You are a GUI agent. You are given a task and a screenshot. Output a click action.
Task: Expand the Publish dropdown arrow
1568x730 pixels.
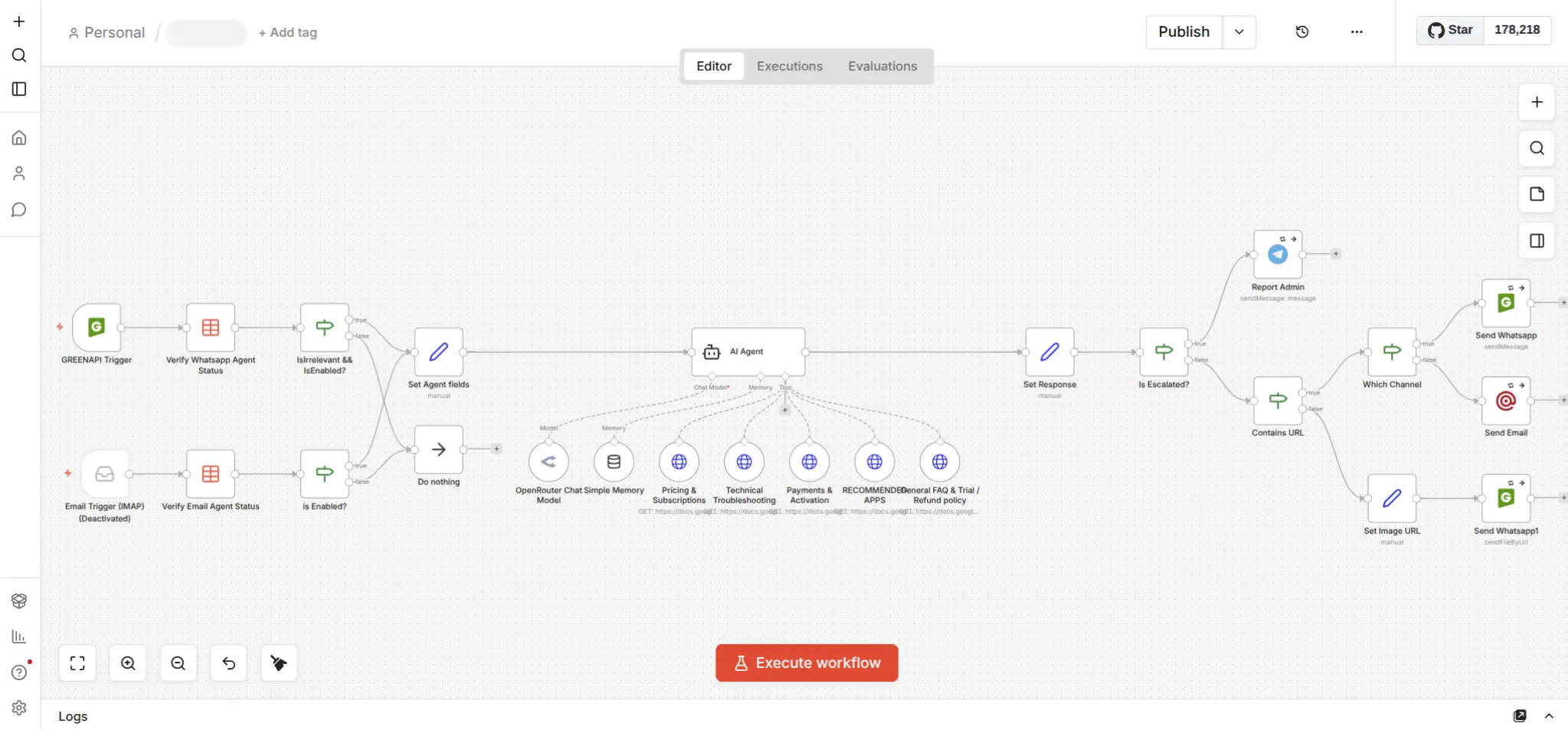[x=1239, y=32]
